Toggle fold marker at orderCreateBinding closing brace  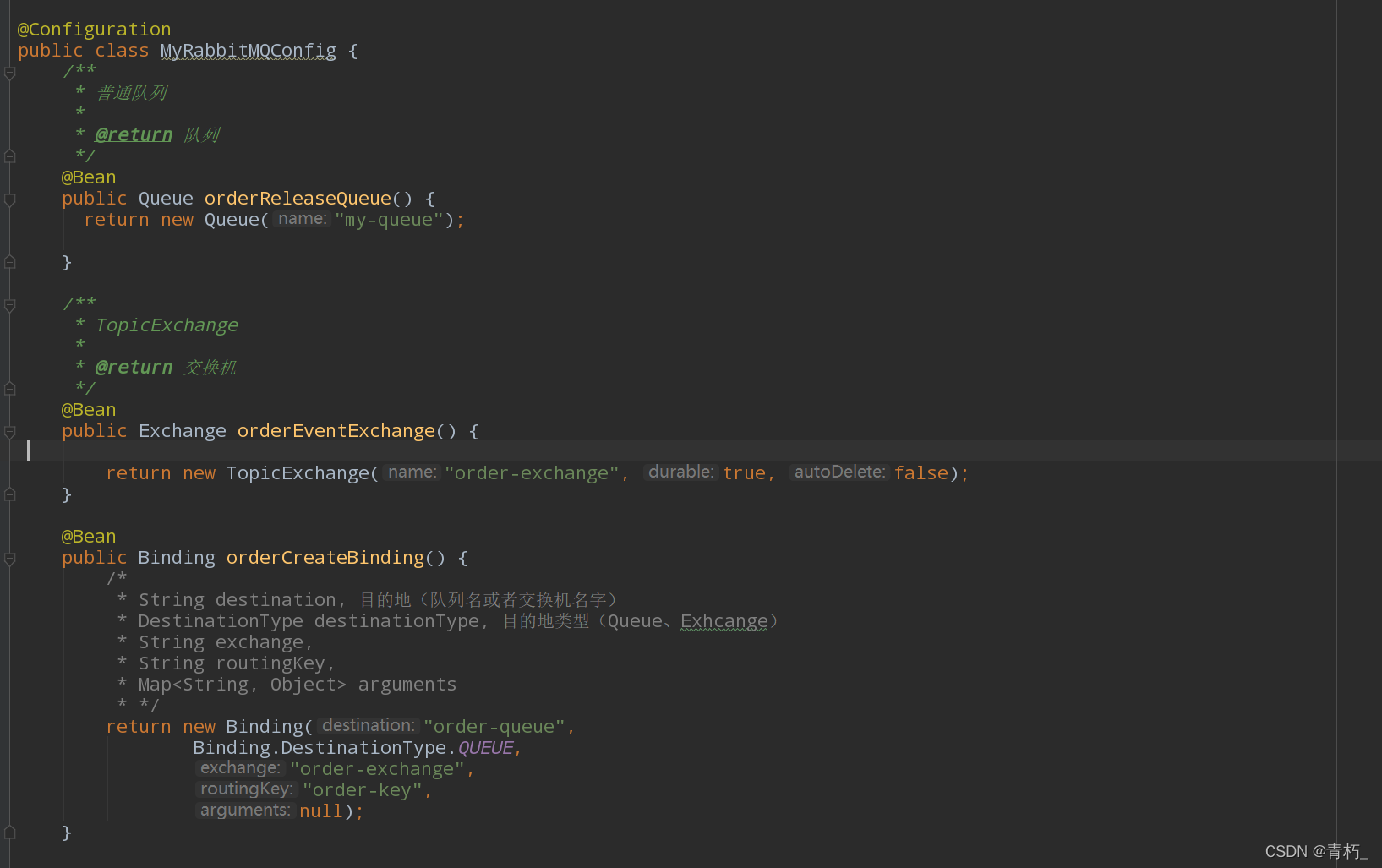(x=10, y=833)
